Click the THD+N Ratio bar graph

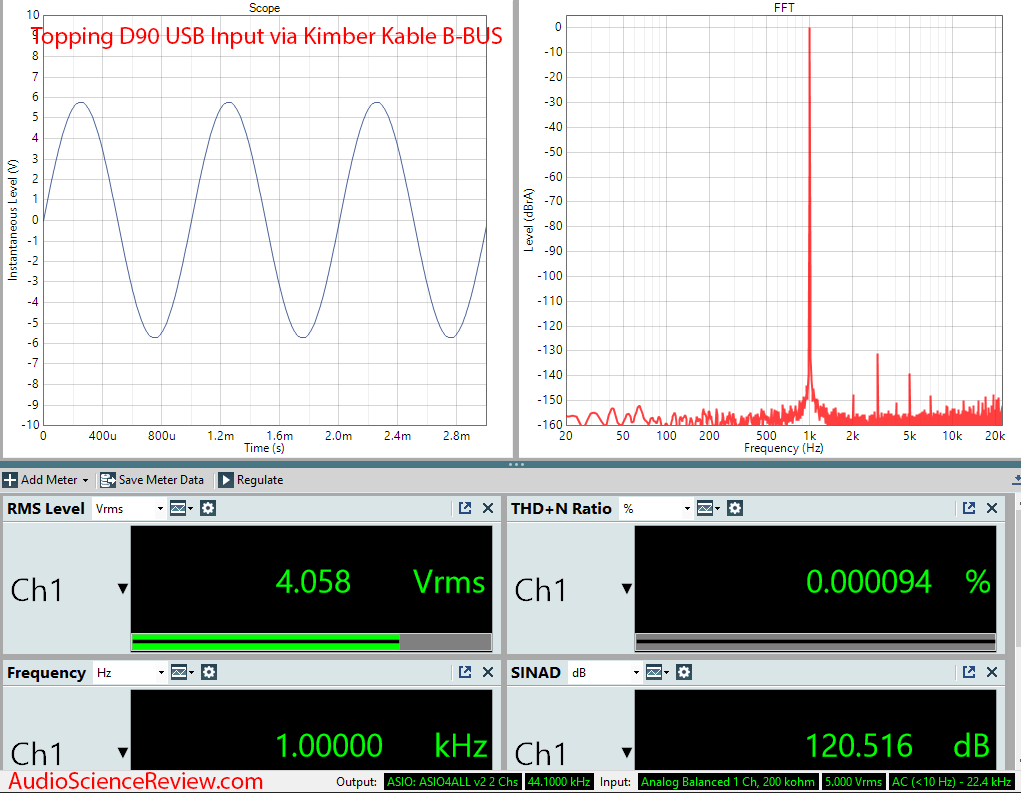point(815,642)
